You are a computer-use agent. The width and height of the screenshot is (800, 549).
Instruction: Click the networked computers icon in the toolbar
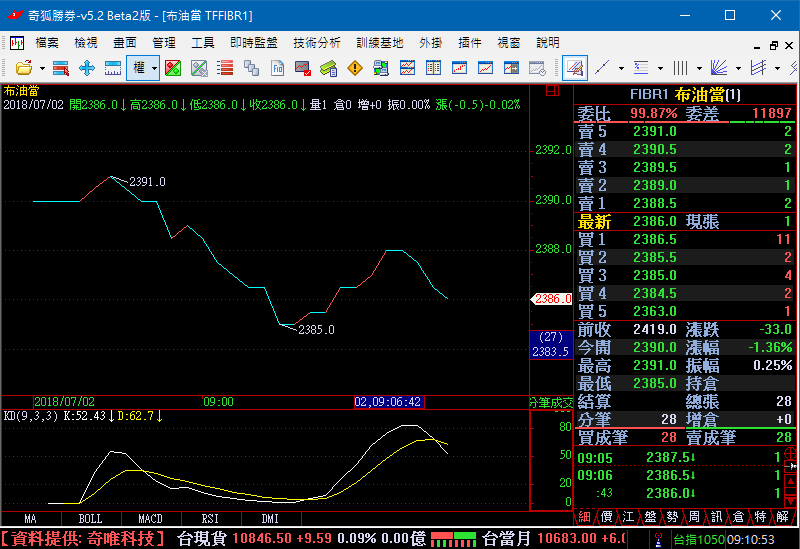(x=381, y=68)
